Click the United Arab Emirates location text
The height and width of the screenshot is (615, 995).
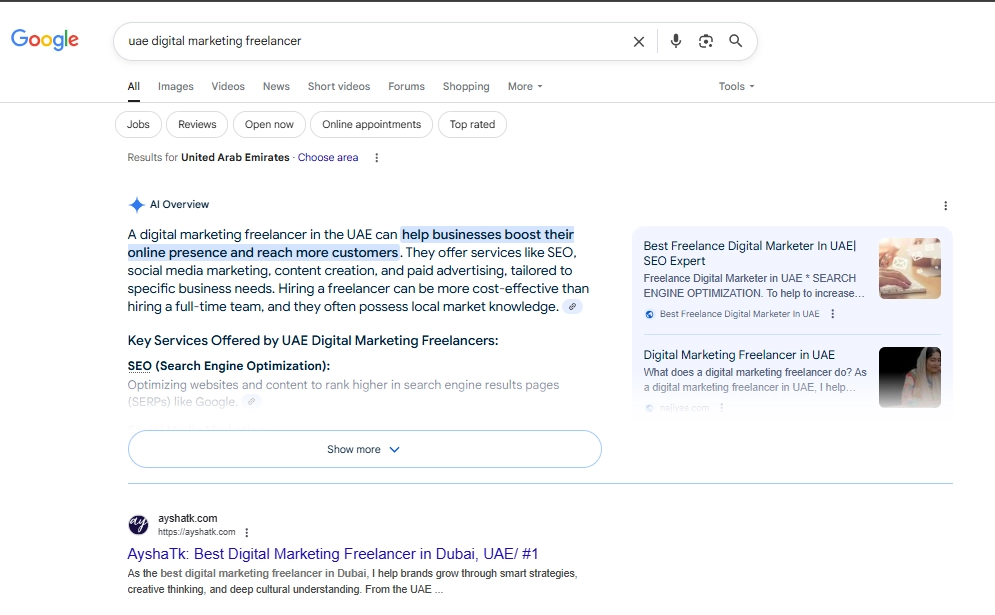click(235, 157)
